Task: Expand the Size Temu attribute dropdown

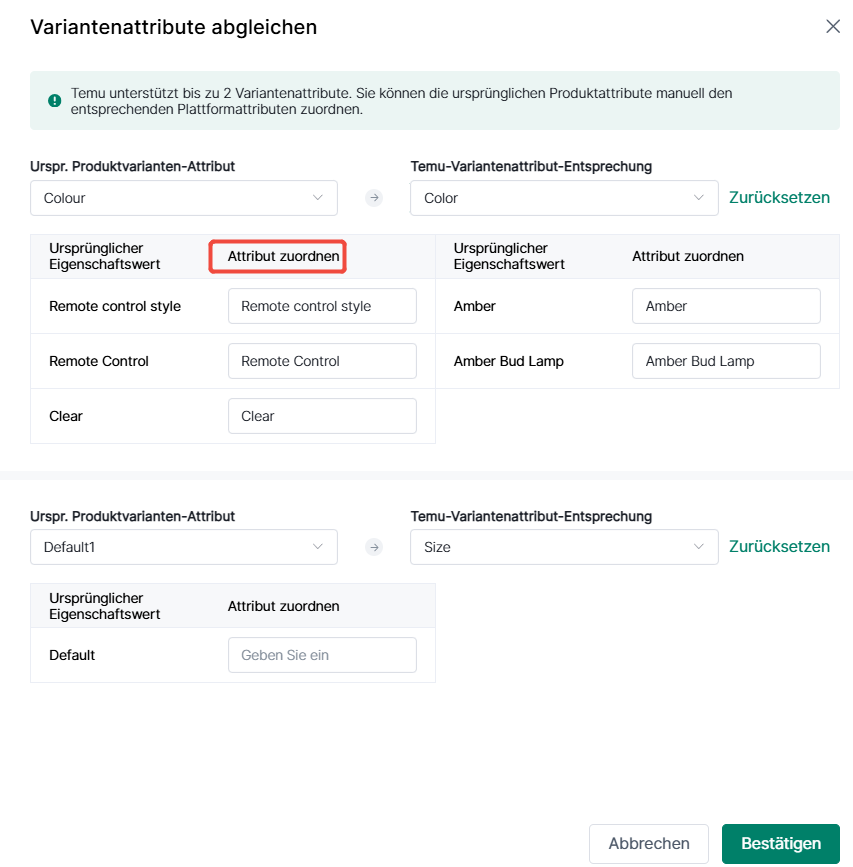Action: click(x=564, y=547)
